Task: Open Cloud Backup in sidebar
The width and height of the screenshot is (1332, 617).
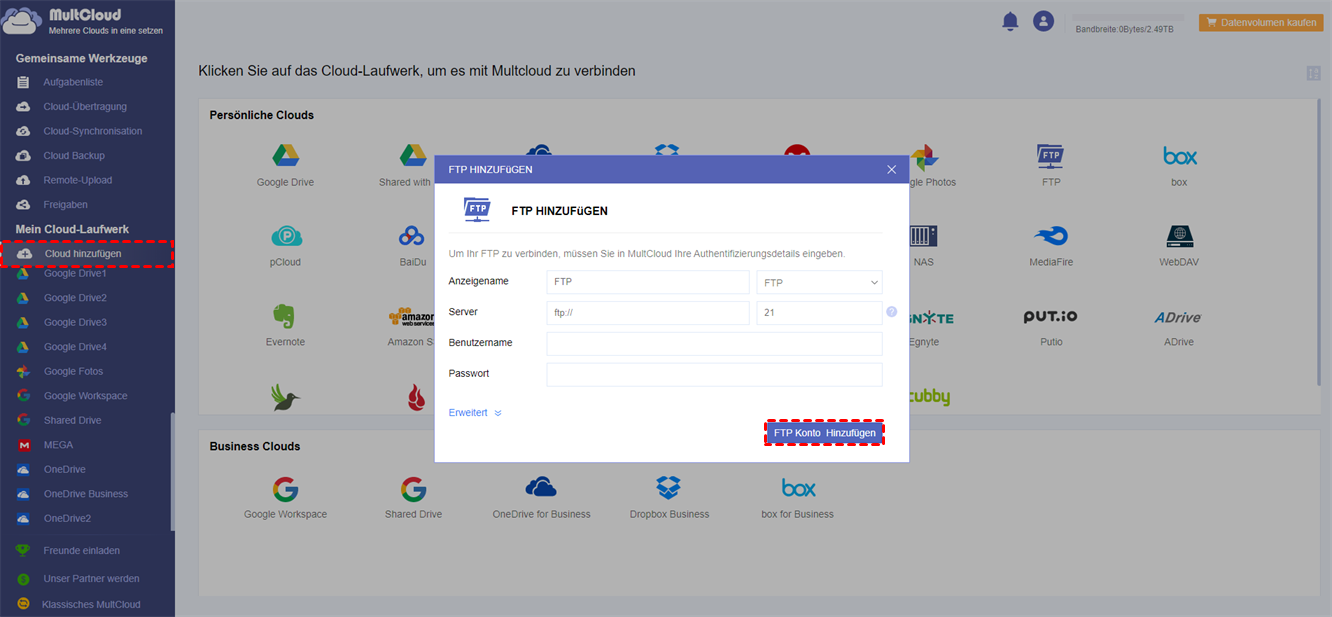Action: click(x=73, y=156)
